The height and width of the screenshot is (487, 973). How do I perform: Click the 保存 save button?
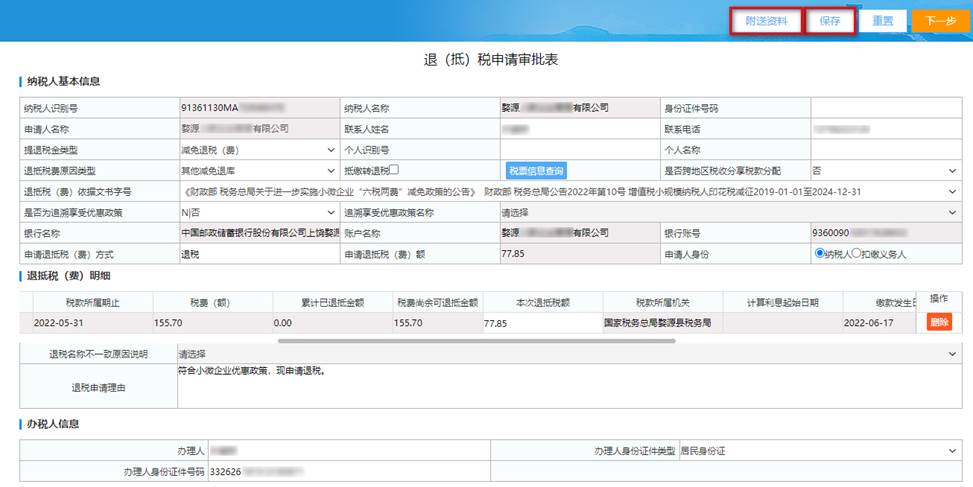(x=830, y=20)
